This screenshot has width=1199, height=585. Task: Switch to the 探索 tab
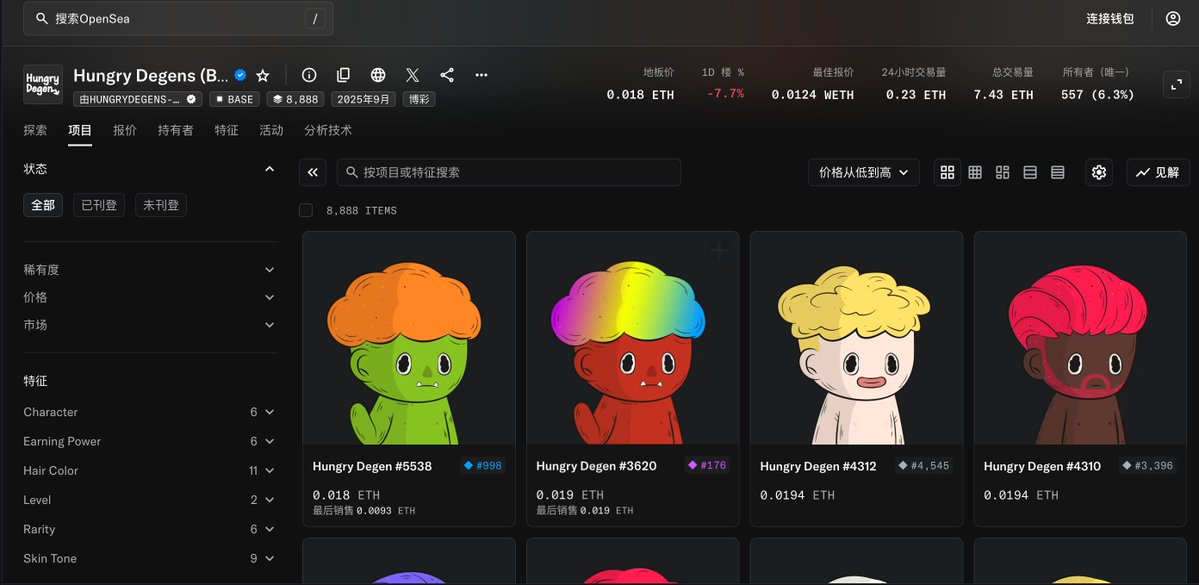(x=35, y=130)
